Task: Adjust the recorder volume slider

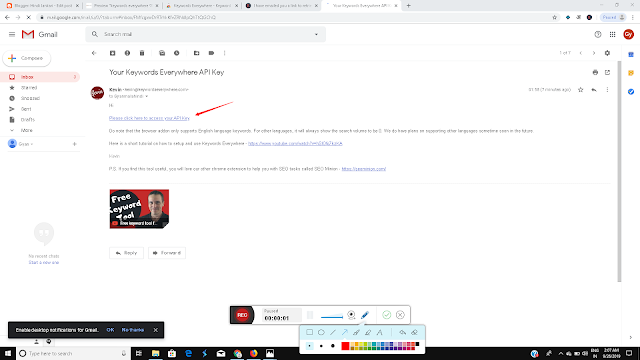Action: click(x=332, y=317)
